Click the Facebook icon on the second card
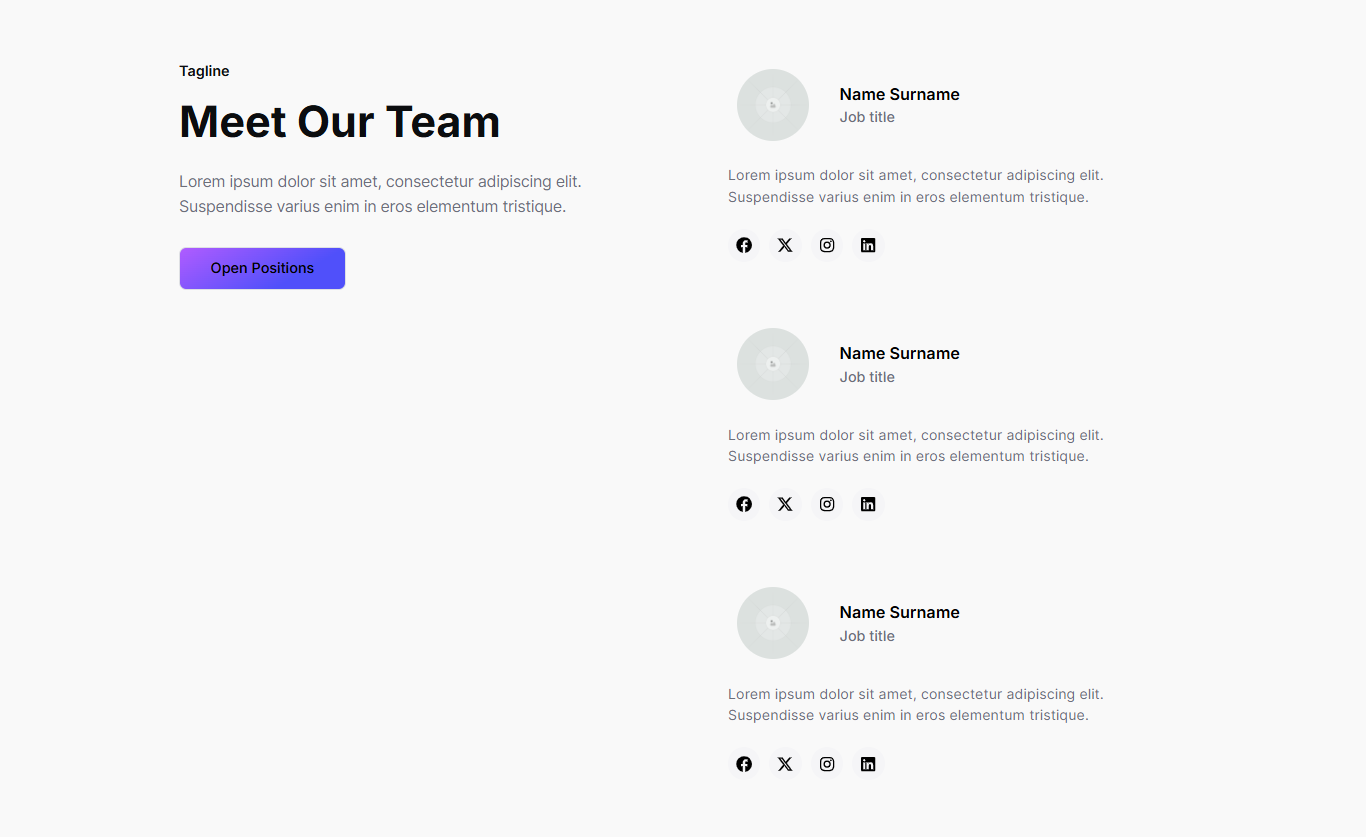Screen dimensions: 1366x837 [744, 504]
